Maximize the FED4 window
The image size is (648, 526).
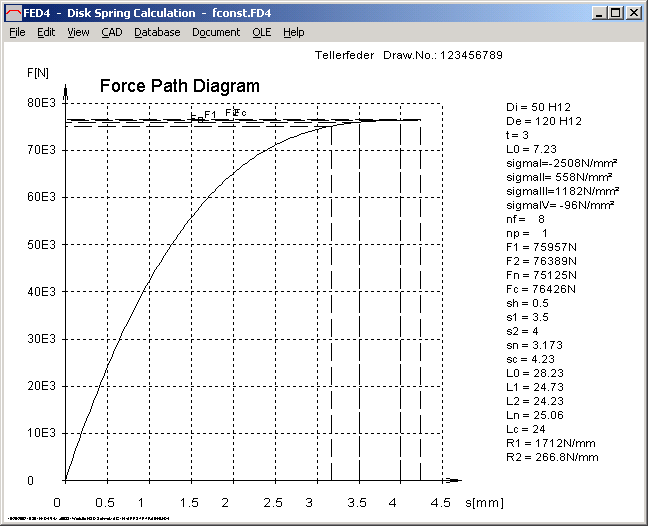[x=615, y=12]
